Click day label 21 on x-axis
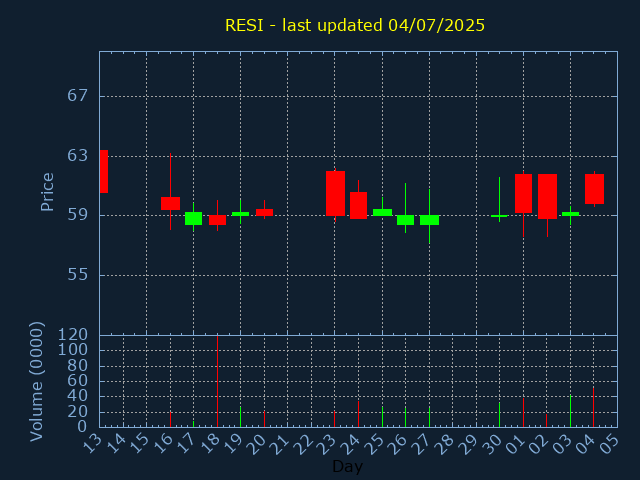Viewport: 640px width, 480px height. pos(283,444)
